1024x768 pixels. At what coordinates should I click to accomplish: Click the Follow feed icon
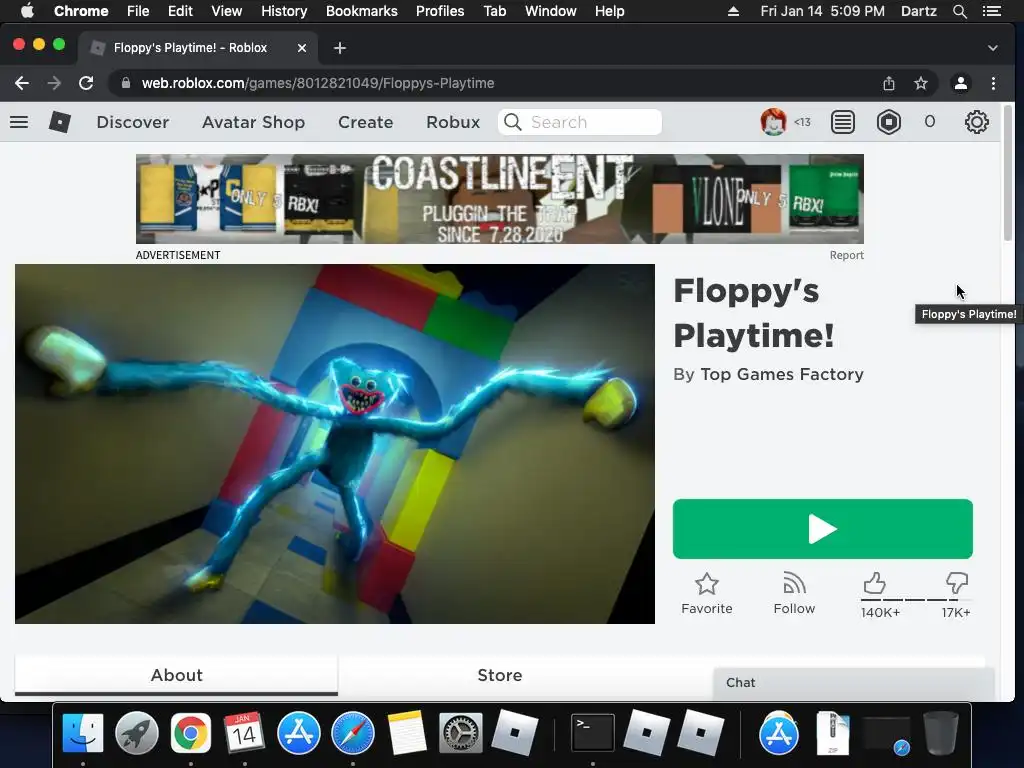(x=794, y=583)
